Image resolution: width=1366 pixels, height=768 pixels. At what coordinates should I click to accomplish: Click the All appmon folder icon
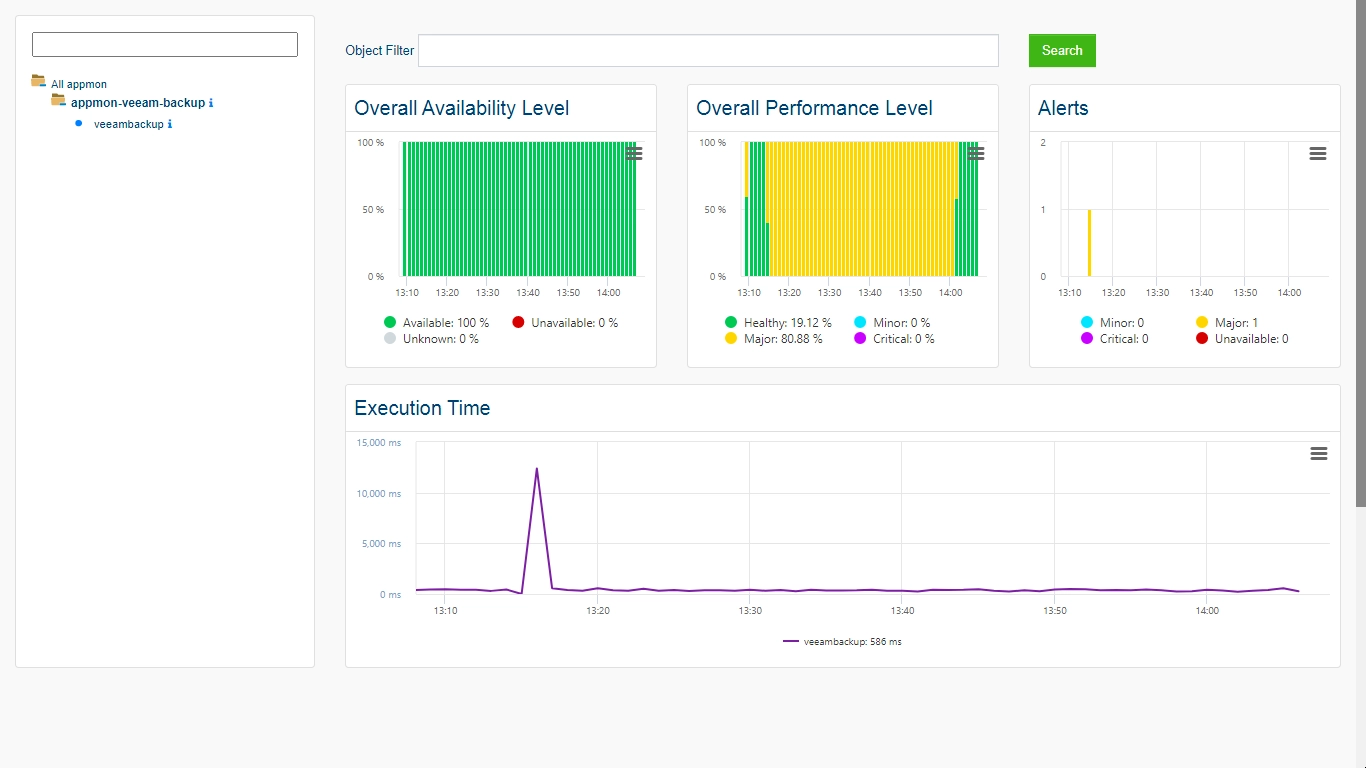tap(38, 81)
